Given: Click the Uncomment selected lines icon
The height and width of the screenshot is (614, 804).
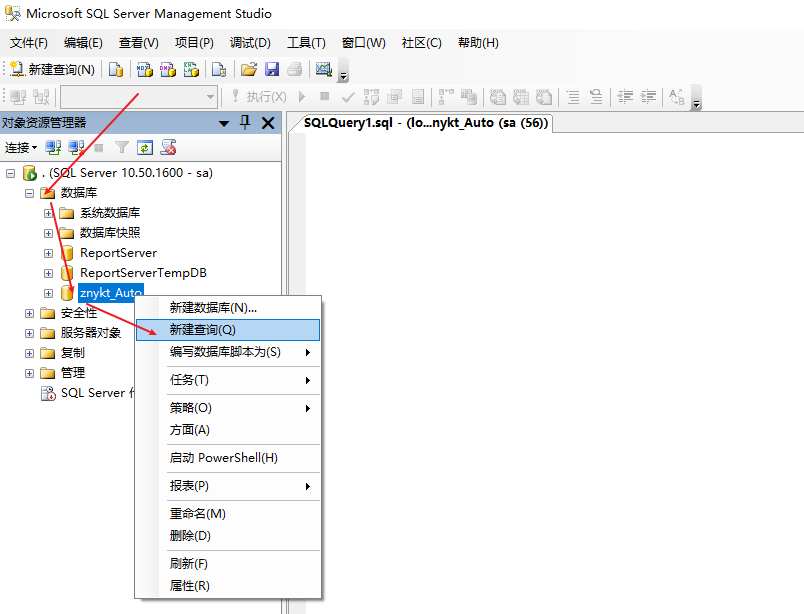Looking at the screenshot, I should (596, 96).
